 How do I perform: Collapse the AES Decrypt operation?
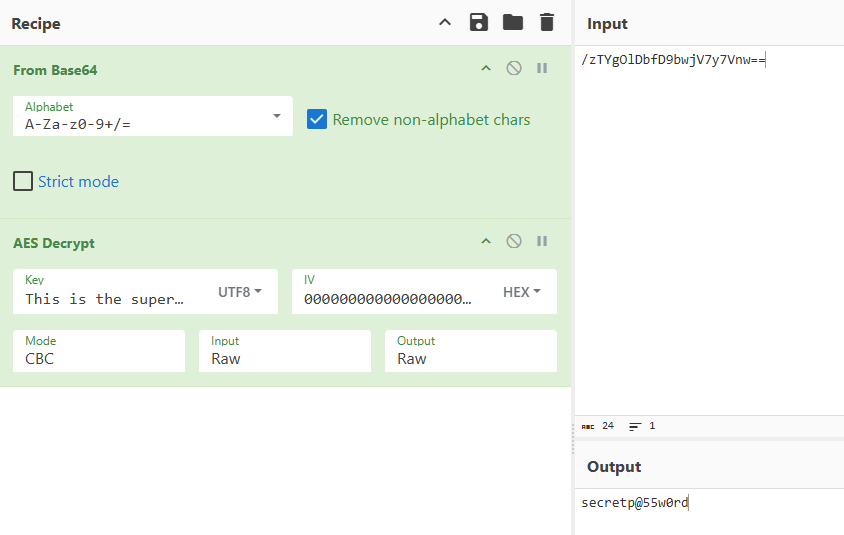pyautogui.click(x=486, y=241)
